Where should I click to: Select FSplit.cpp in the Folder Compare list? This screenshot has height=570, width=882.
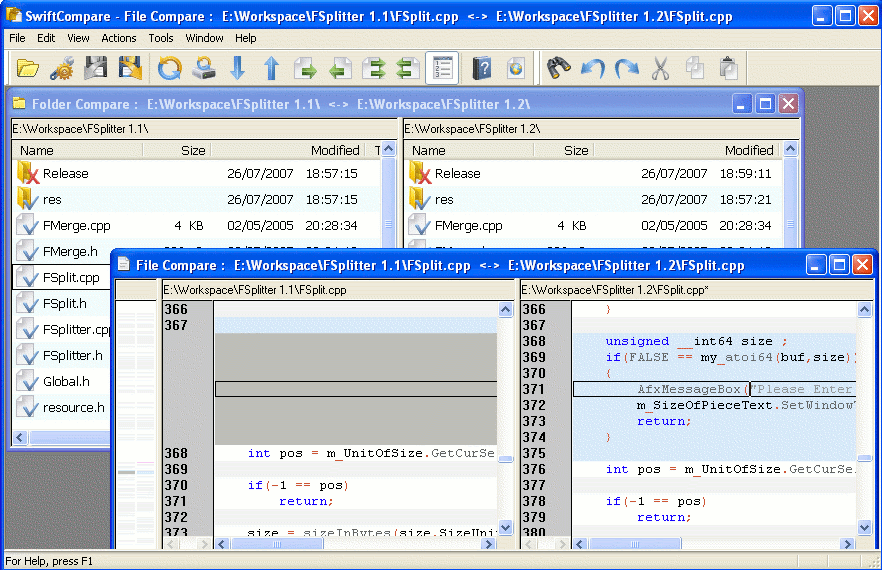[62, 277]
